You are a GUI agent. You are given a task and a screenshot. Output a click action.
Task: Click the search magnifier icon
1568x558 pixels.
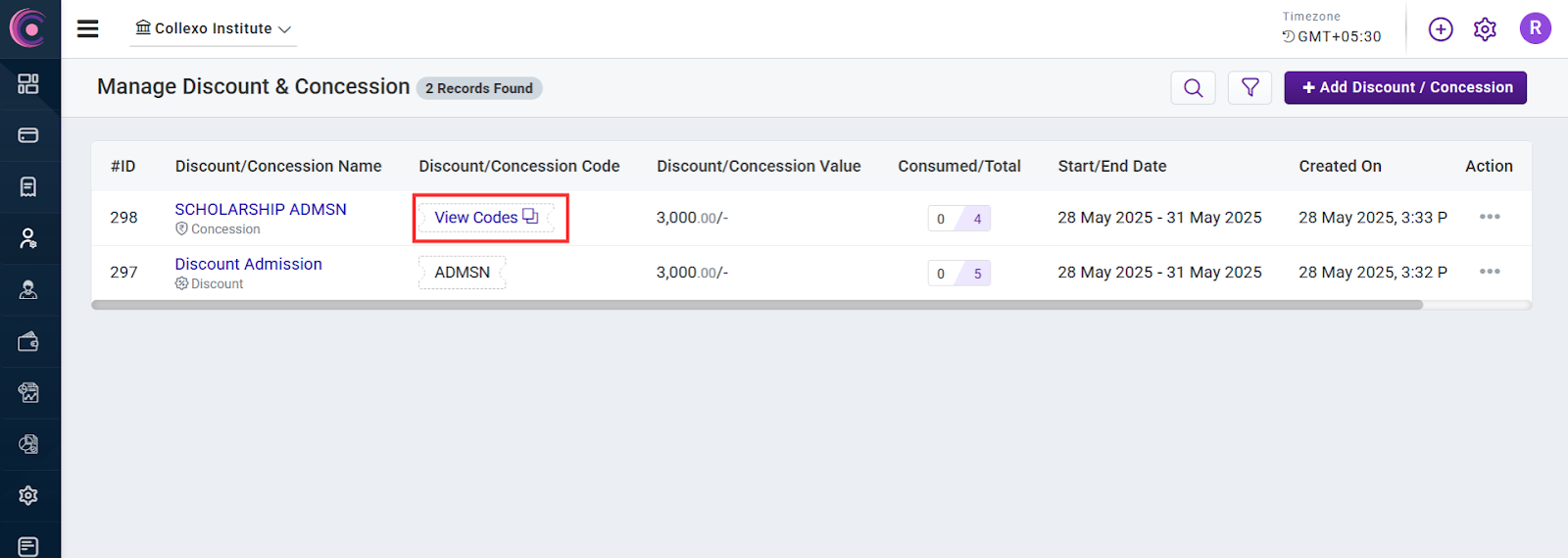[x=1193, y=88]
